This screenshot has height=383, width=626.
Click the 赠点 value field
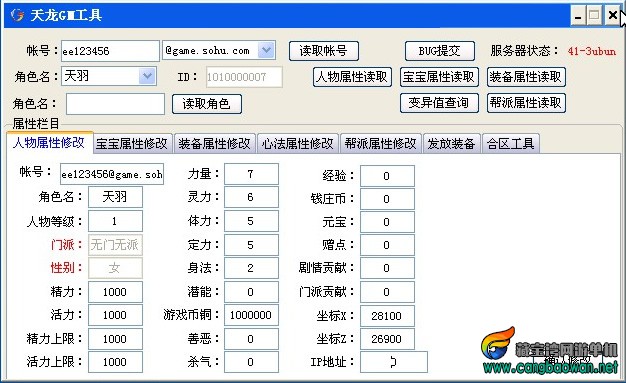(387, 245)
